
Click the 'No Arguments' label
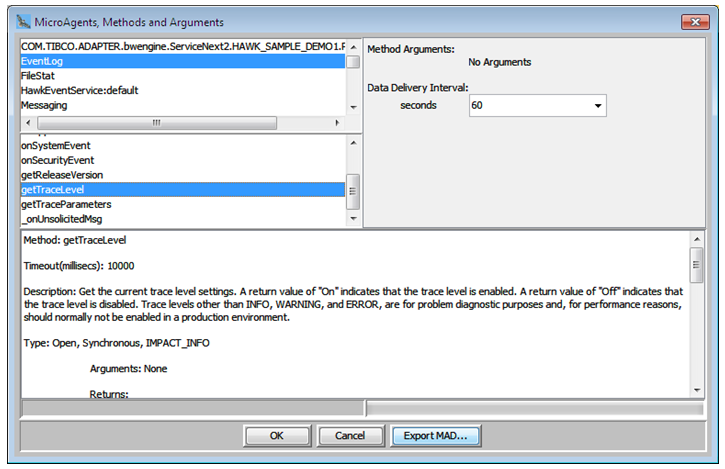(500, 62)
